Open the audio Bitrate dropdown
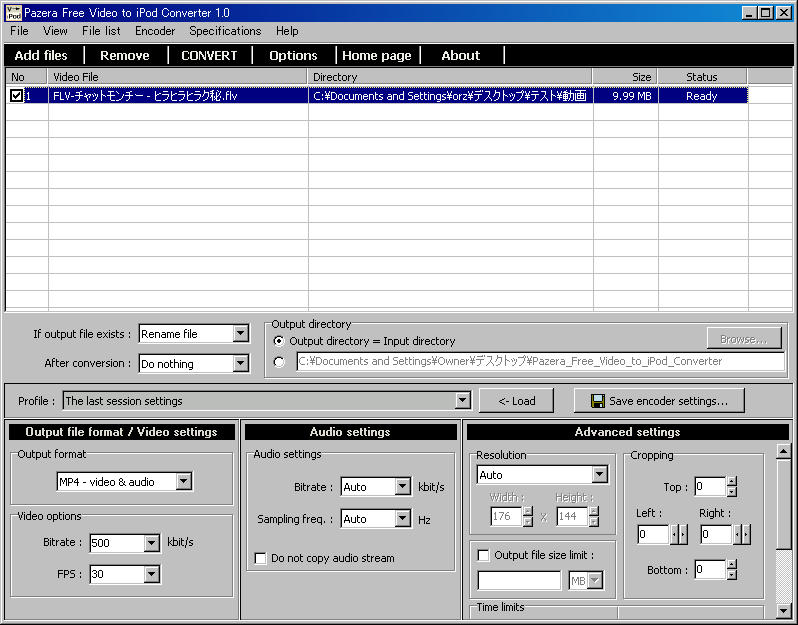This screenshot has height=625, width=798. pos(403,487)
